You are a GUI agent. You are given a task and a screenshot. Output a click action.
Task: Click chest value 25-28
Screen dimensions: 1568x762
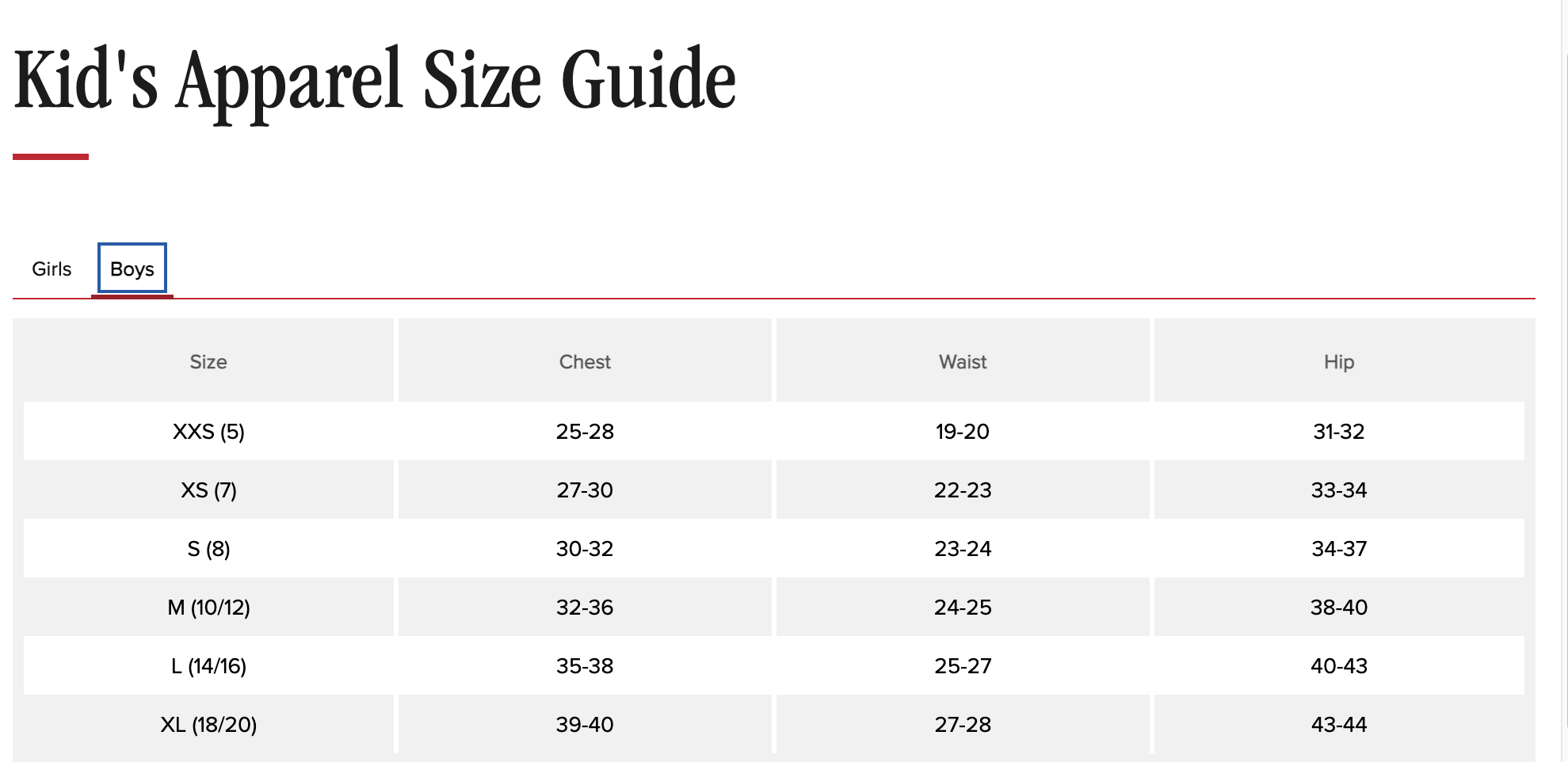coord(585,432)
